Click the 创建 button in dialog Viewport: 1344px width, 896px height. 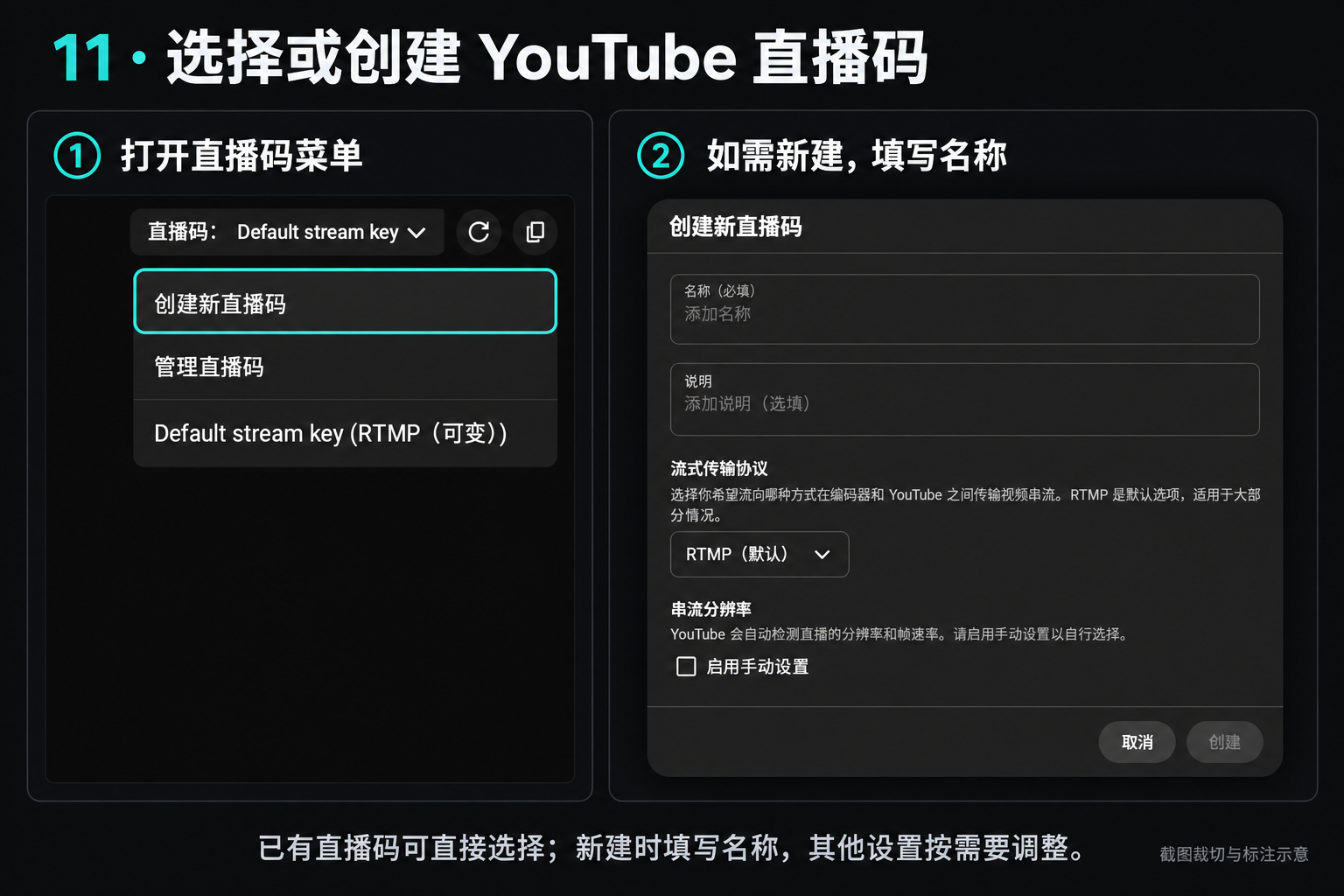click(1224, 742)
